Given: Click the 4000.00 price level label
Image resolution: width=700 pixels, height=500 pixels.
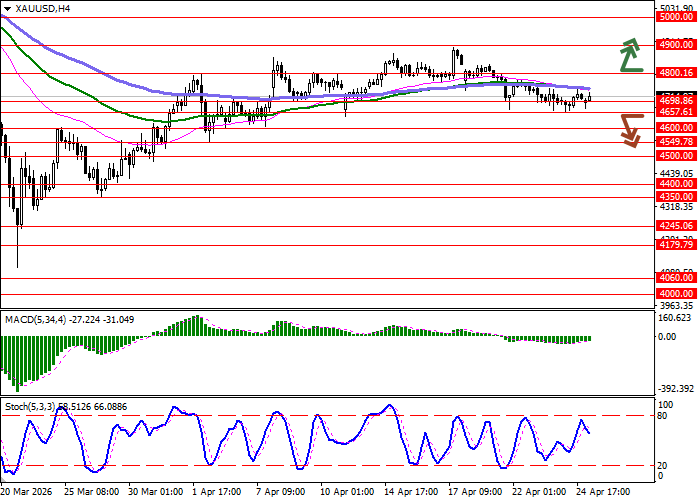Looking at the screenshot, I should pyautogui.click(x=676, y=293).
